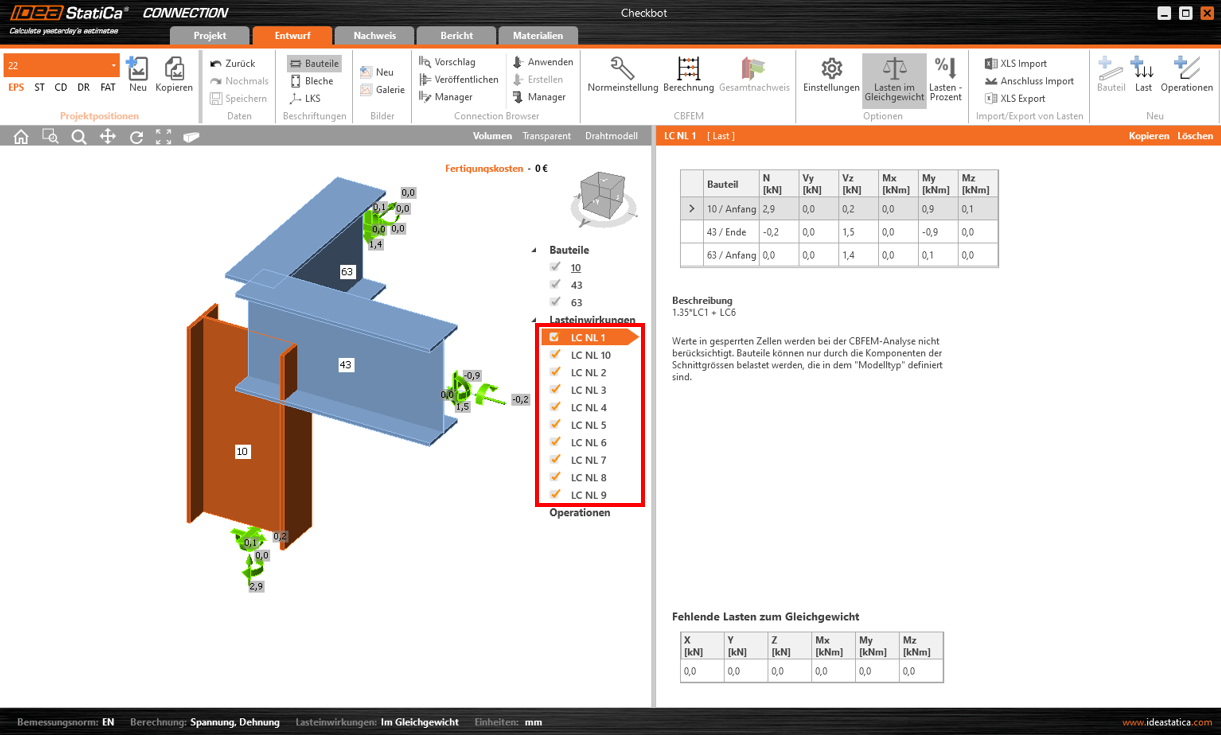Toggle Lasten im Gleichgewicht scale icon
The height and width of the screenshot is (735, 1221).
click(894, 69)
